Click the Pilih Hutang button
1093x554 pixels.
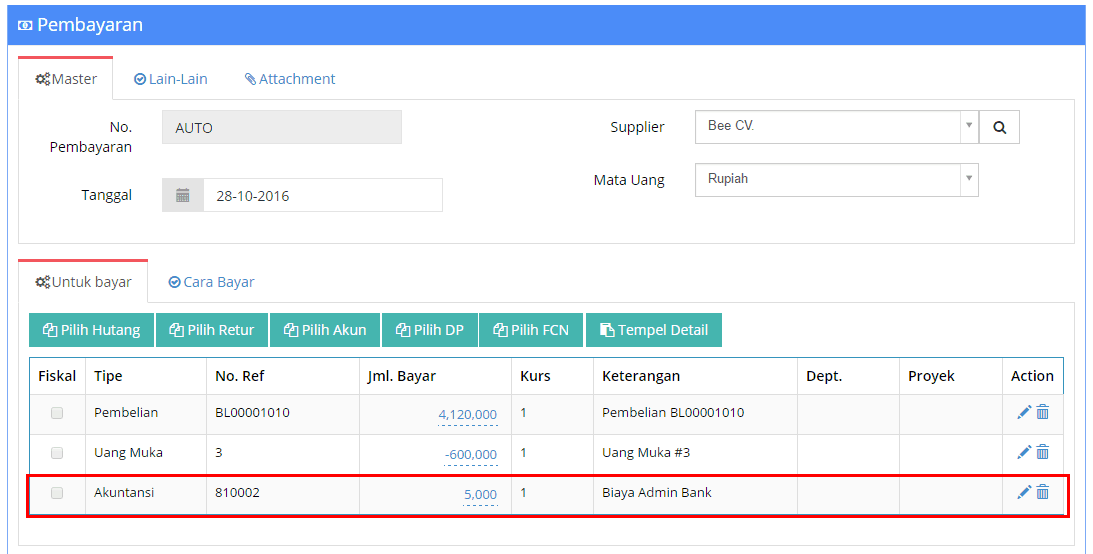pos(91,330)
